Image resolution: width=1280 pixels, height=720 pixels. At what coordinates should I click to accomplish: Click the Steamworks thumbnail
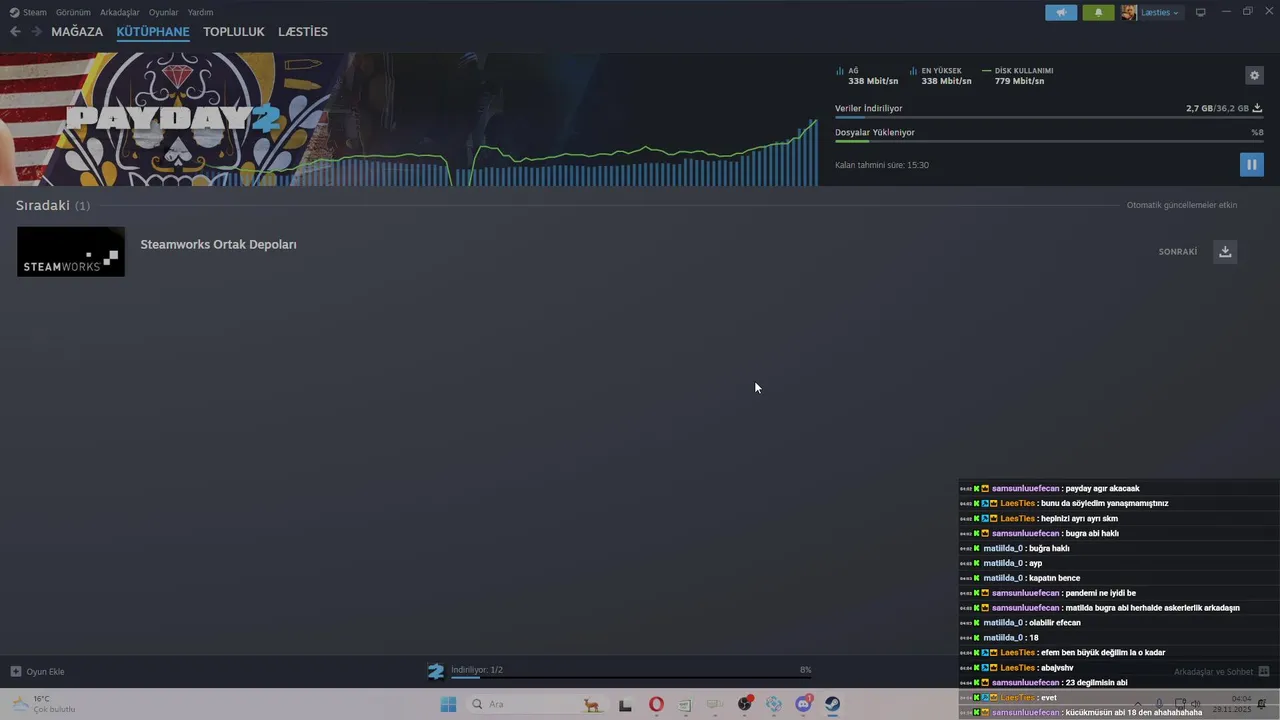pos(71,251)
